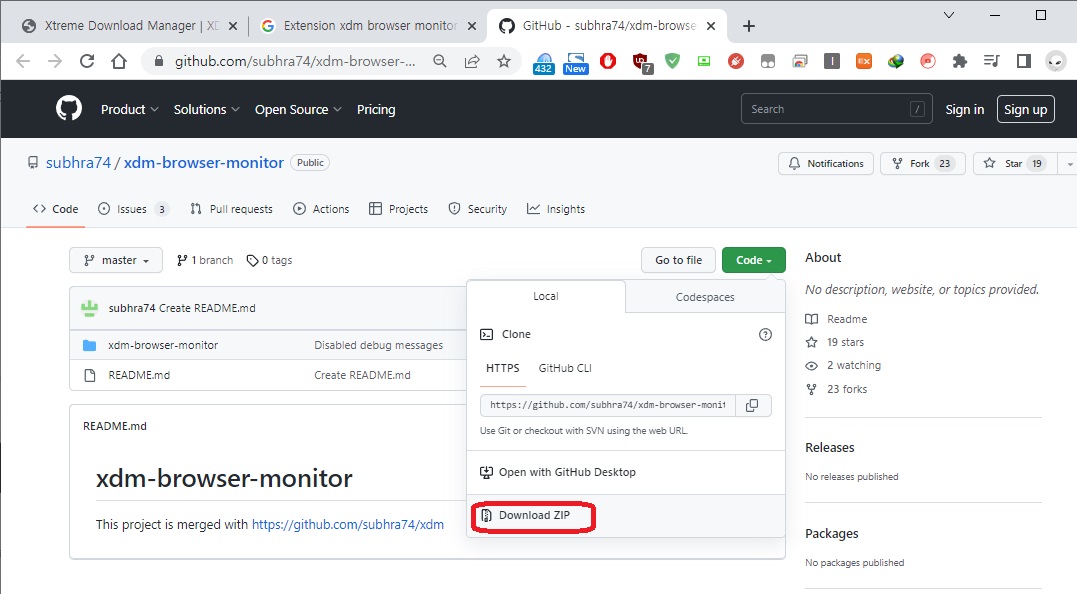
Task: Open a new browser tab
Action: (x=749, y=26)
